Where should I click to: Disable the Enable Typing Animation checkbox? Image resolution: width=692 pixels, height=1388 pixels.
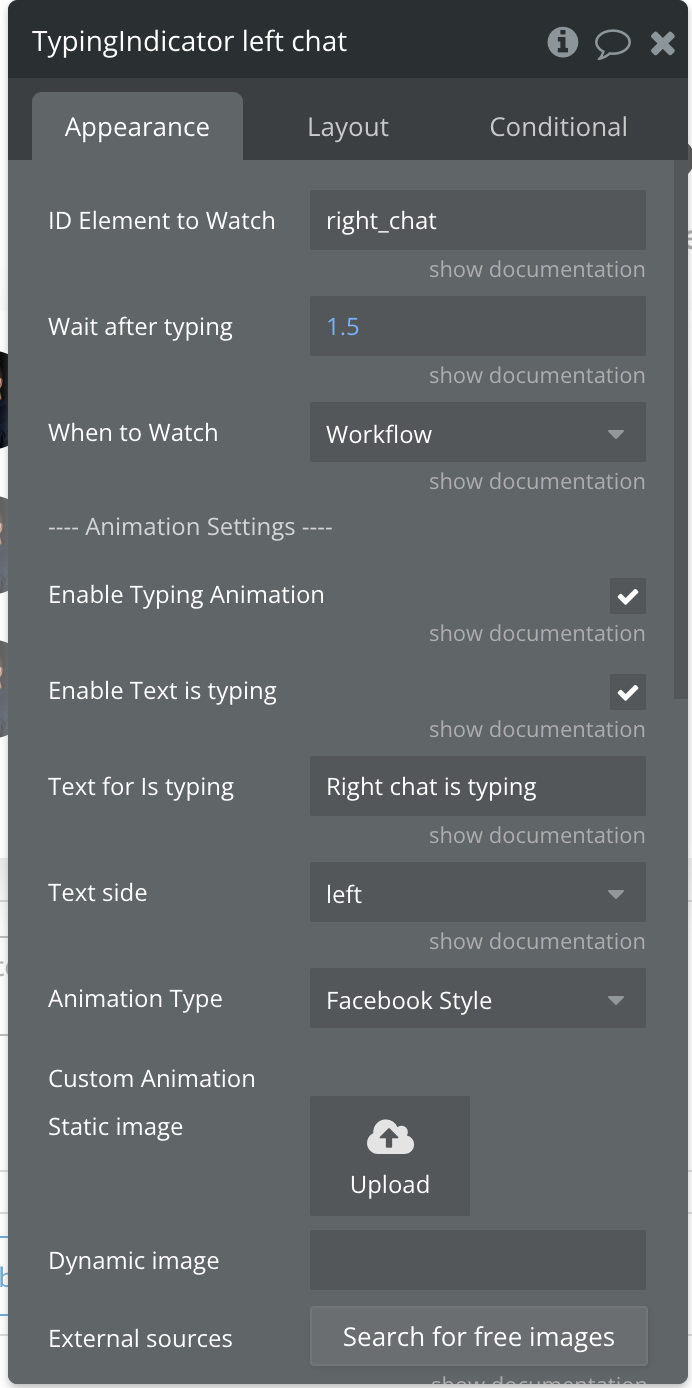point(628,596)
